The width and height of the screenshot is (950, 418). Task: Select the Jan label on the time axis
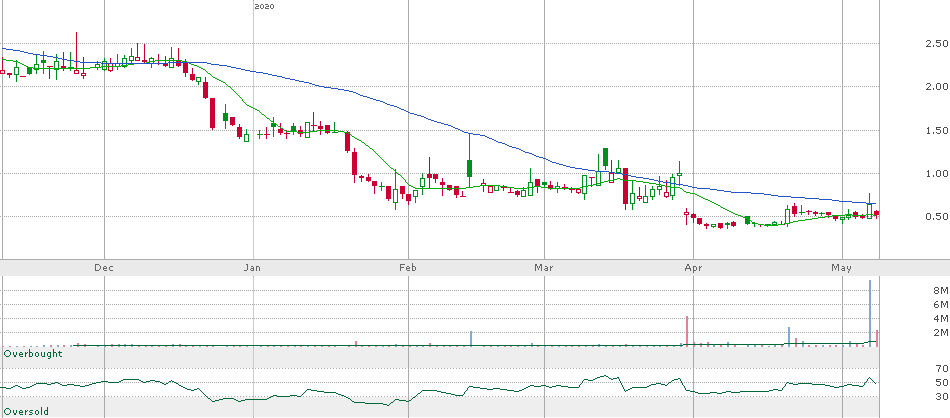pos(253,267)
